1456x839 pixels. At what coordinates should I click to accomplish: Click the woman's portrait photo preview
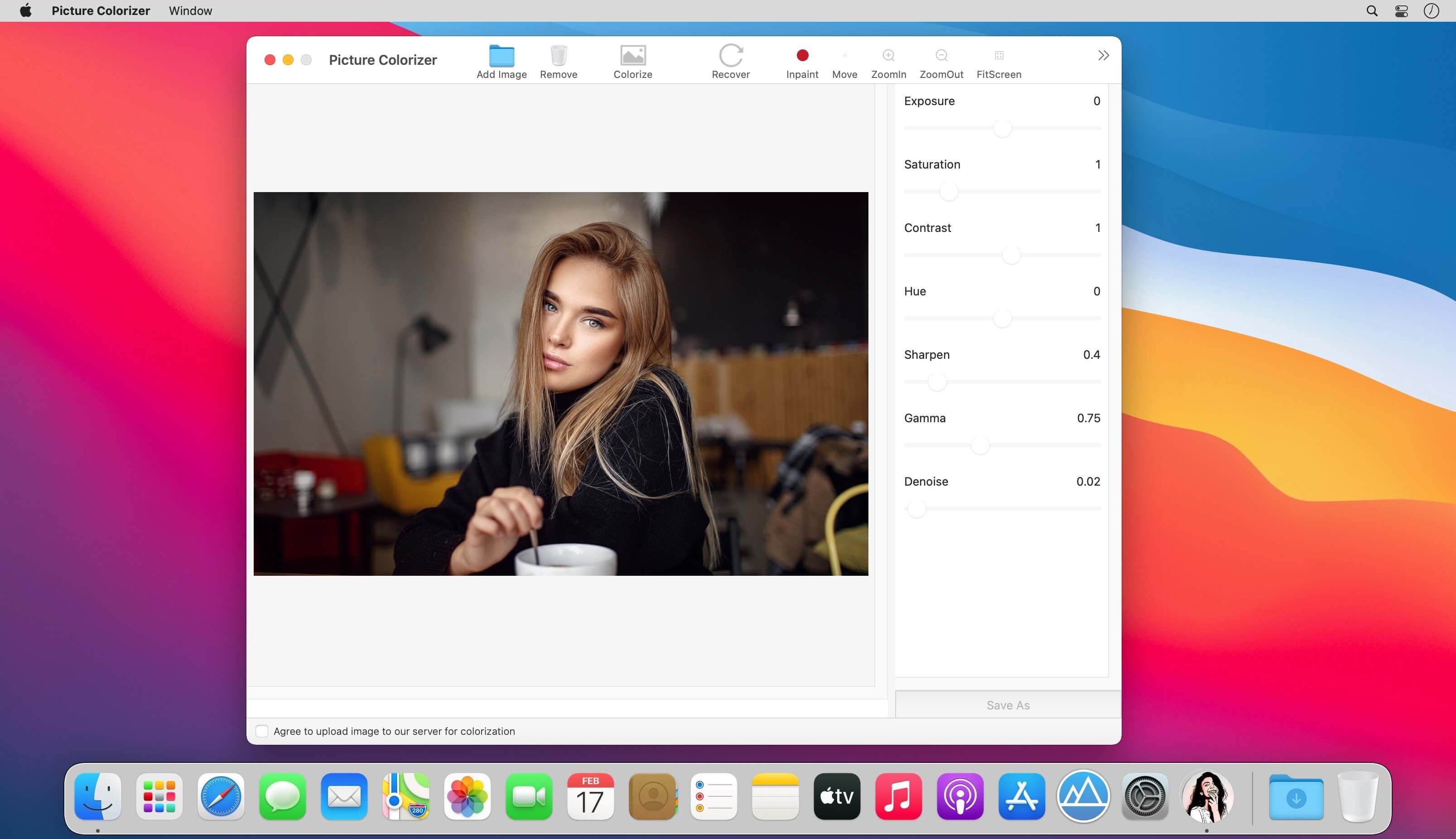click(x=560, y=383)
